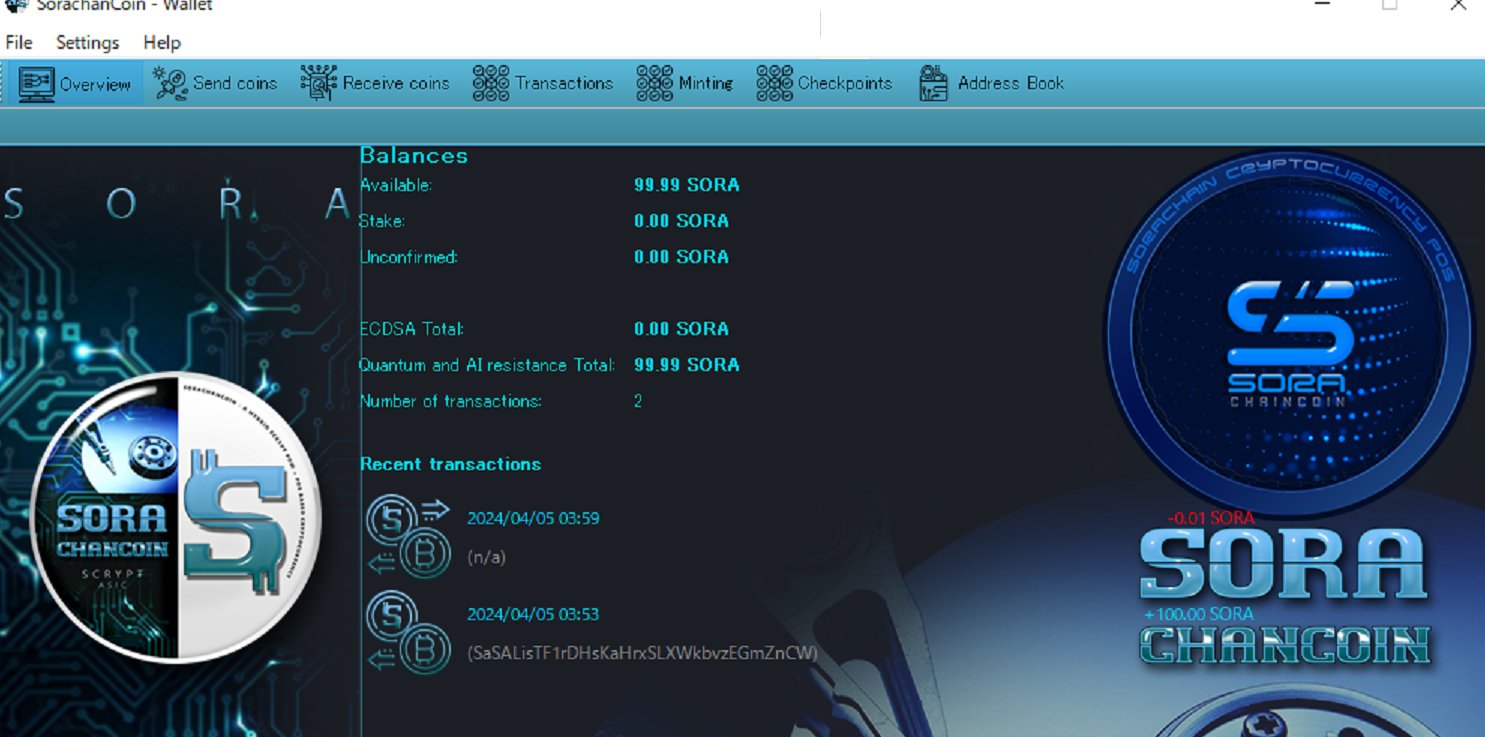The width and height of the screenshot is (1485, 737).
Task: Select the Overview label
Action: click(95, 84)
